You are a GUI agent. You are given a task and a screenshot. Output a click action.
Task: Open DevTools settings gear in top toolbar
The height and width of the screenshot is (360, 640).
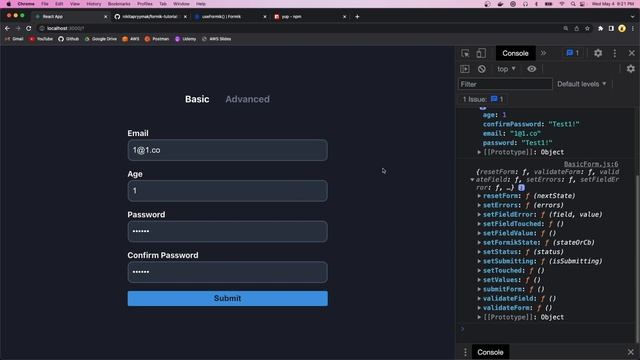(x=598, y=53)
